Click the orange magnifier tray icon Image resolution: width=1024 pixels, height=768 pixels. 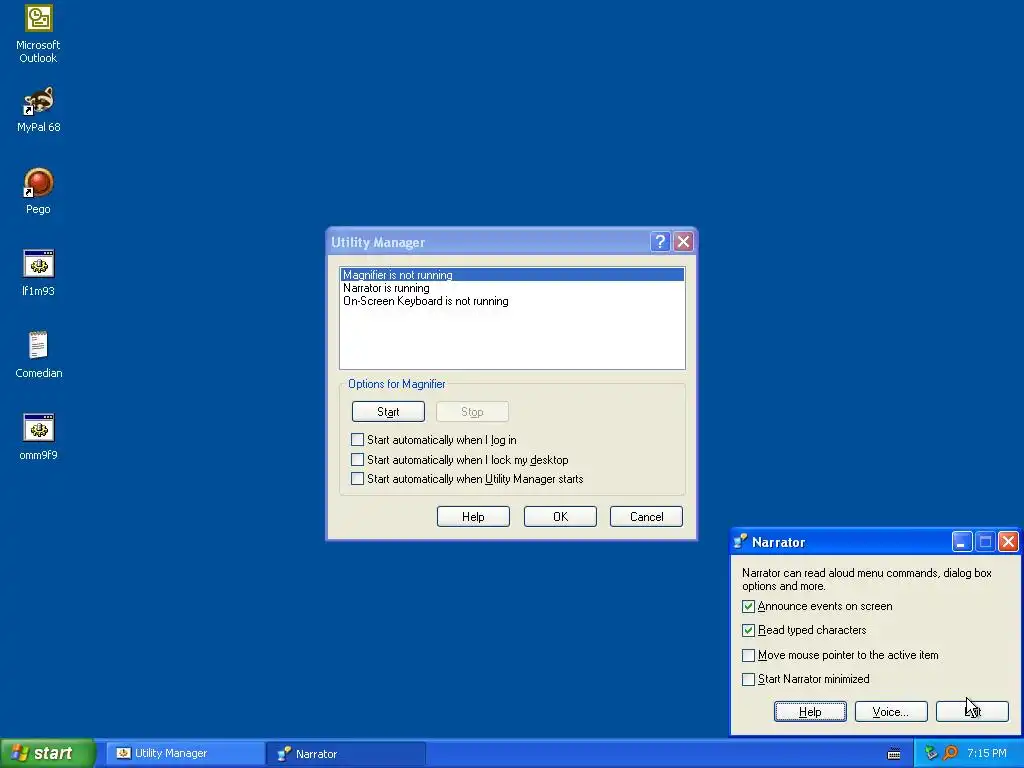(950, 753)
